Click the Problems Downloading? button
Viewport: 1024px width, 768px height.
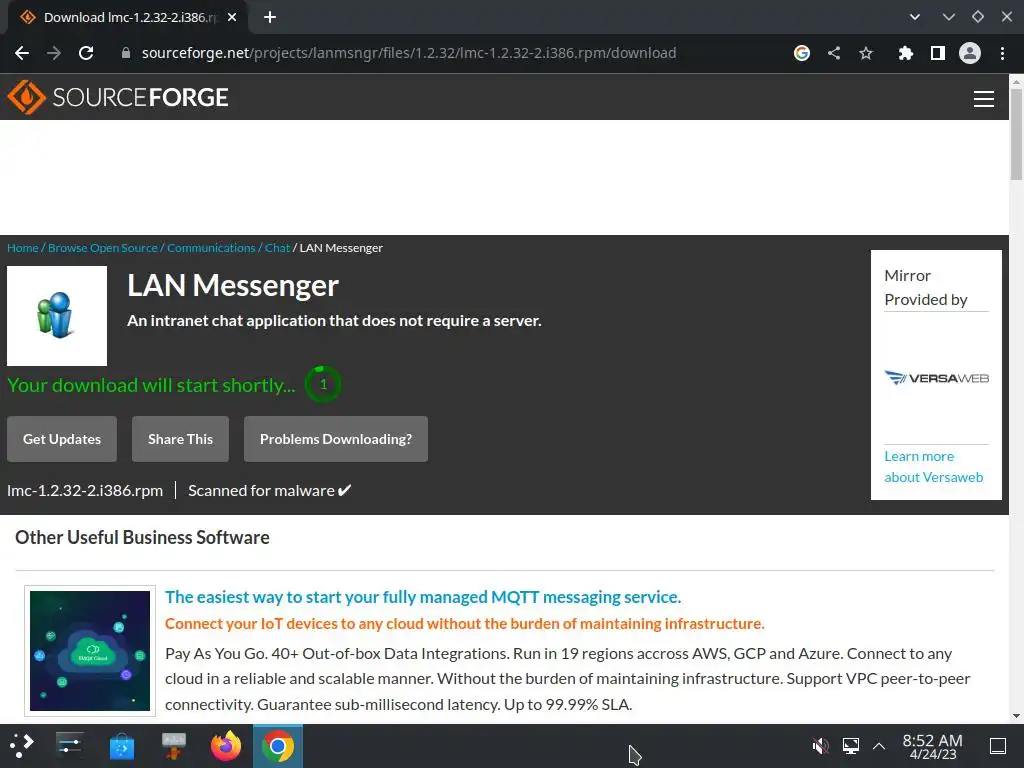[x=336, y=439]
